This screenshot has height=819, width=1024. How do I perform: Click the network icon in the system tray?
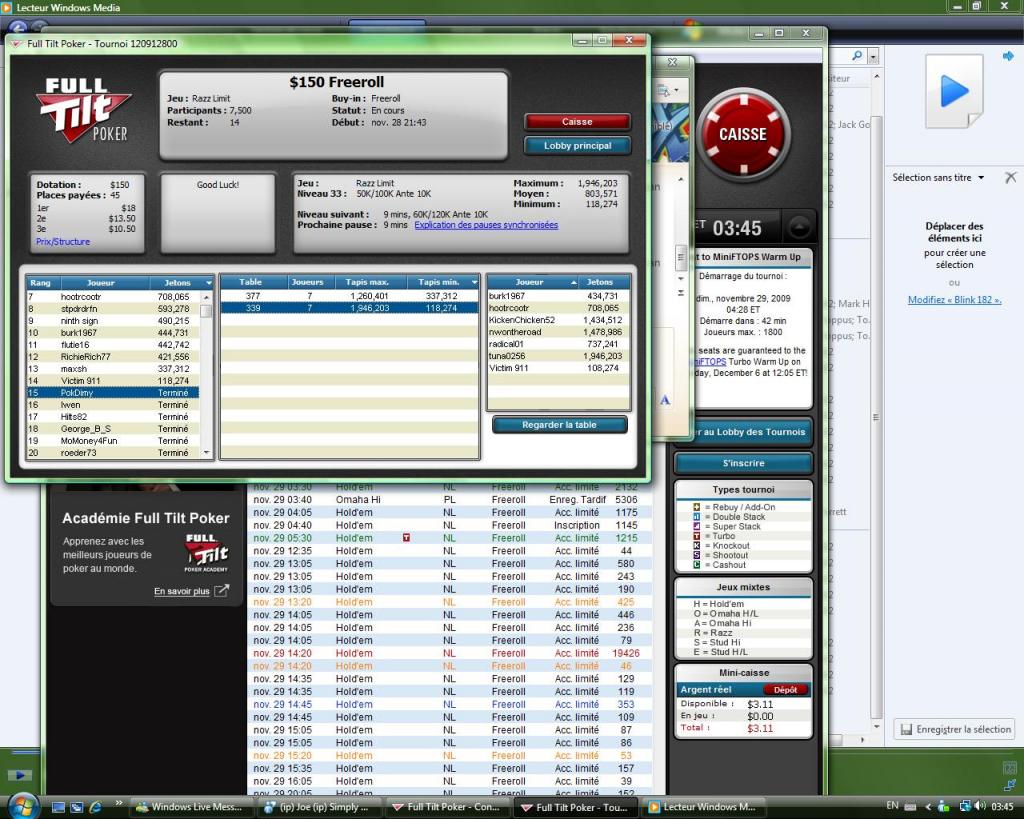pos(965,807)
